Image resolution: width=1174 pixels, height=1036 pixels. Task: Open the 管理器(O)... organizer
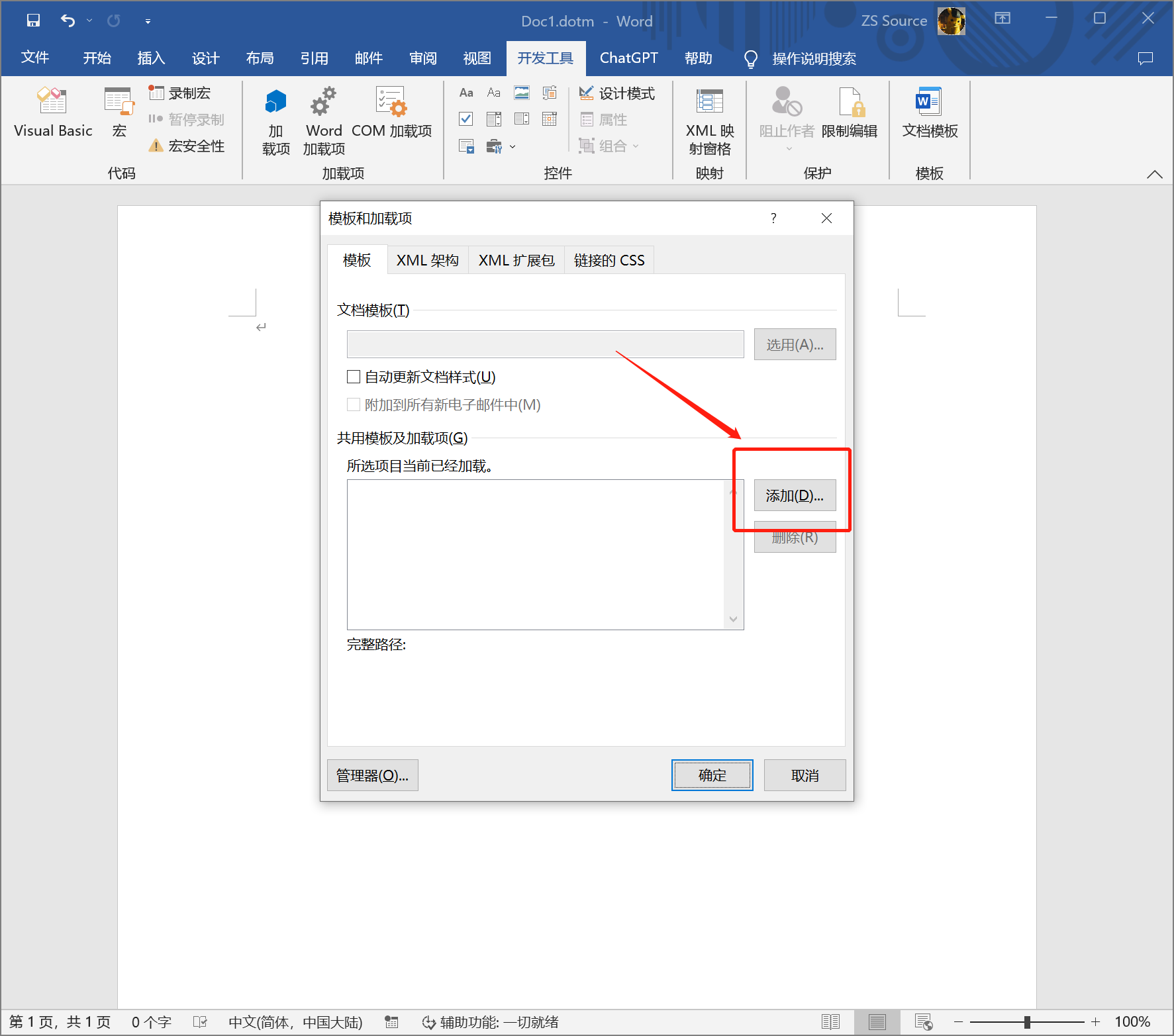click(x=372, y=775)
